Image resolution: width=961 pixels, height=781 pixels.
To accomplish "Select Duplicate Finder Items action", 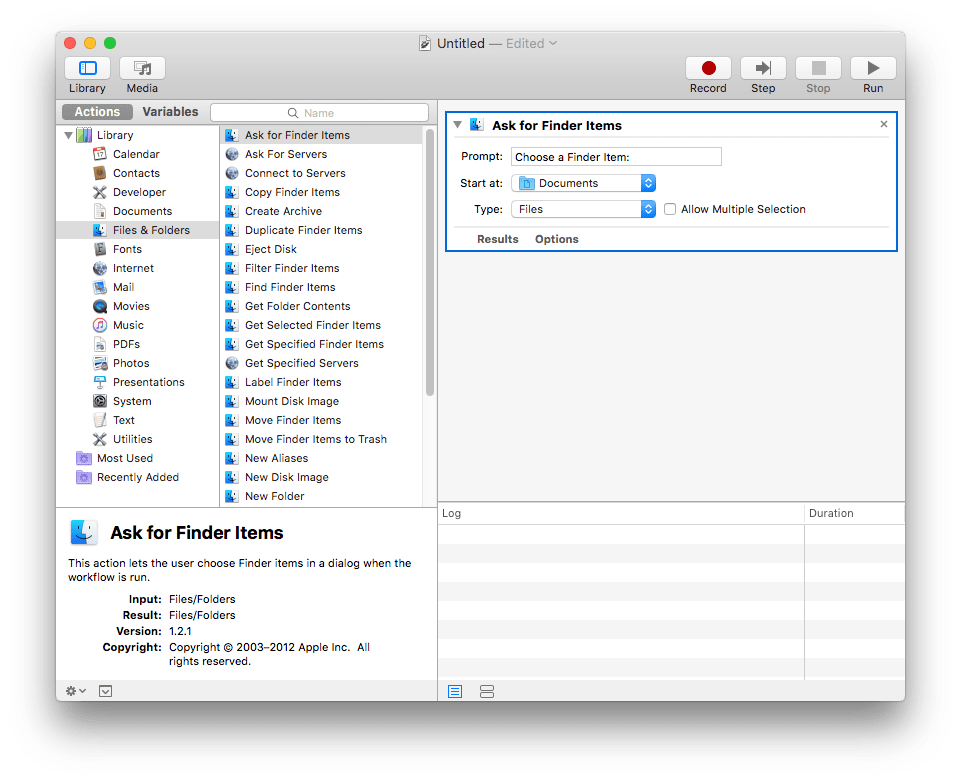I will pyautogui.click(x=321, y=230).
